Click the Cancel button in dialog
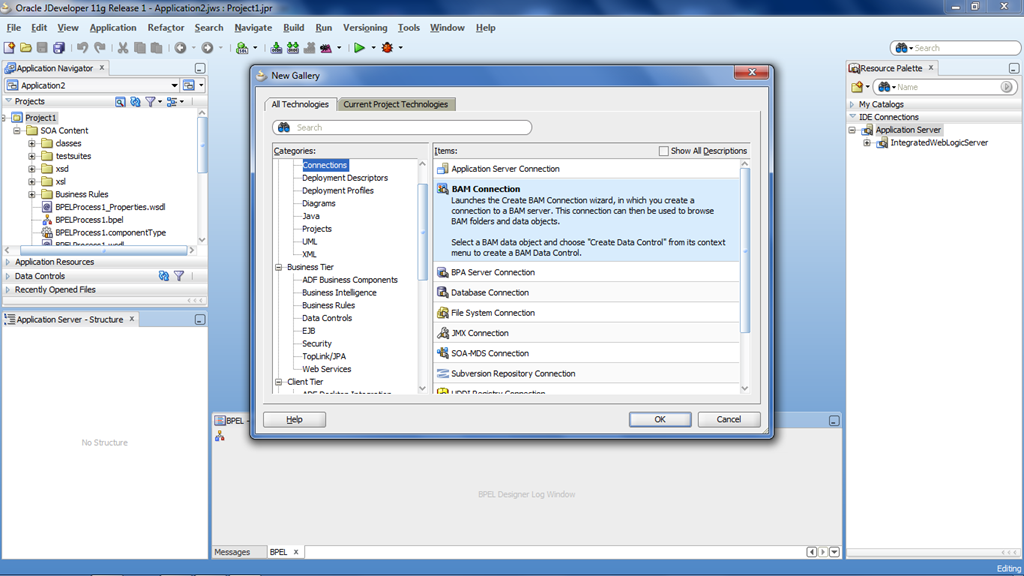The height and width of the screenshot is (576, 1024). tap(728, 419)
